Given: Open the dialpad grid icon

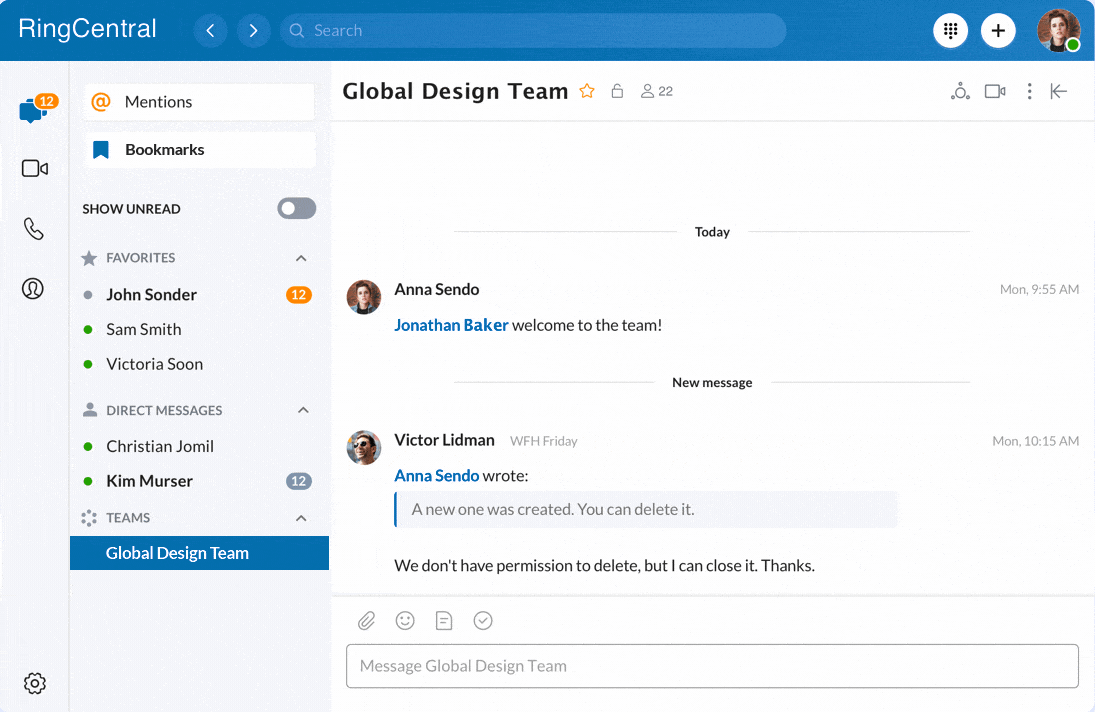Looking at the screenshot, I should click(x=950, y=30).
